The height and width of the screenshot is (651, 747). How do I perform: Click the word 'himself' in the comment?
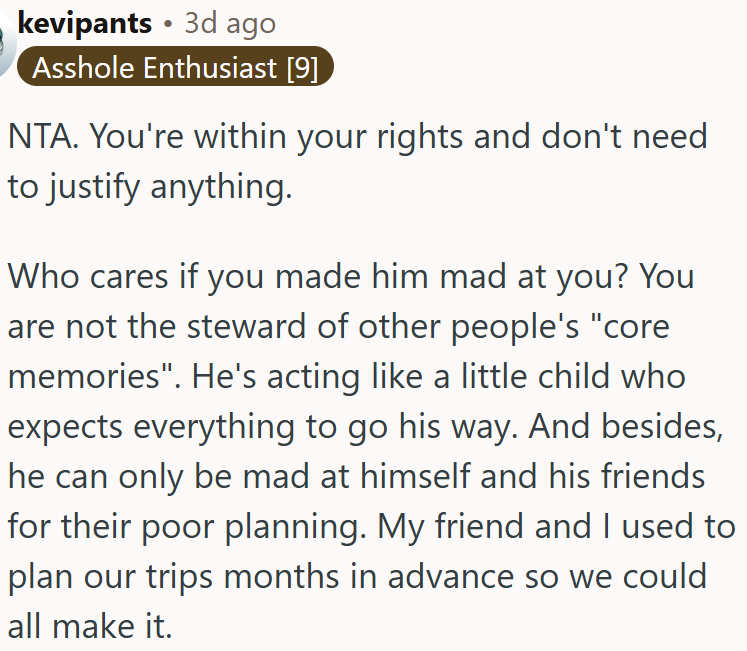[x=415, y=477]
